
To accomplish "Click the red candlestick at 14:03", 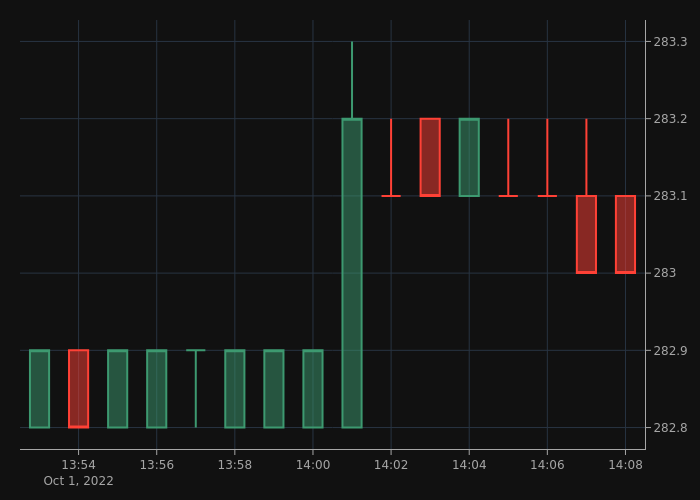I will click(x=430, y=157).
